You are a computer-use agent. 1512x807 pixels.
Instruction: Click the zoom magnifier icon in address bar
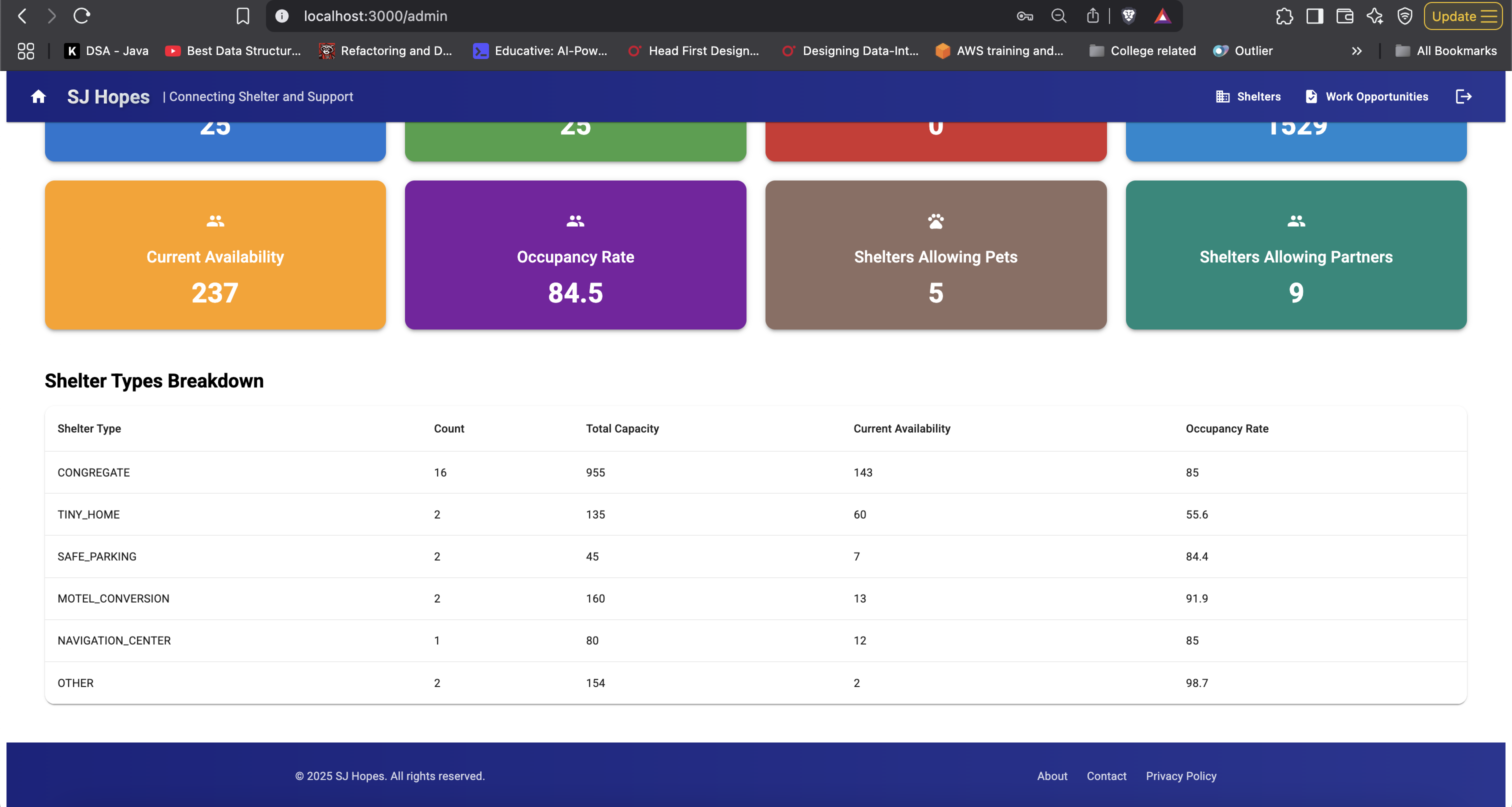tap(1058, 16)
